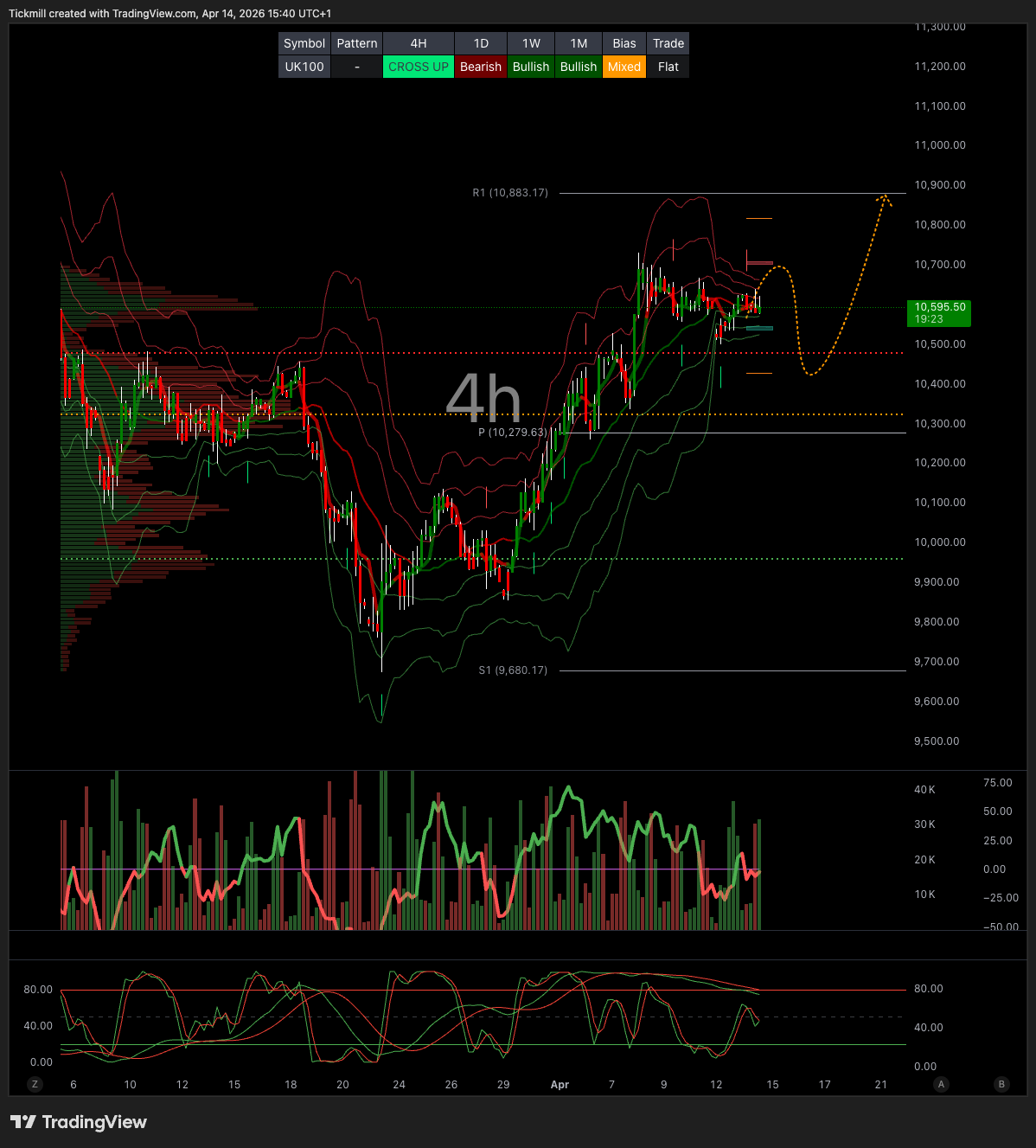This screenshot has width=1036, height=1148.
Task: Select the 1W timeframe column header
Action: pos(530,42)
